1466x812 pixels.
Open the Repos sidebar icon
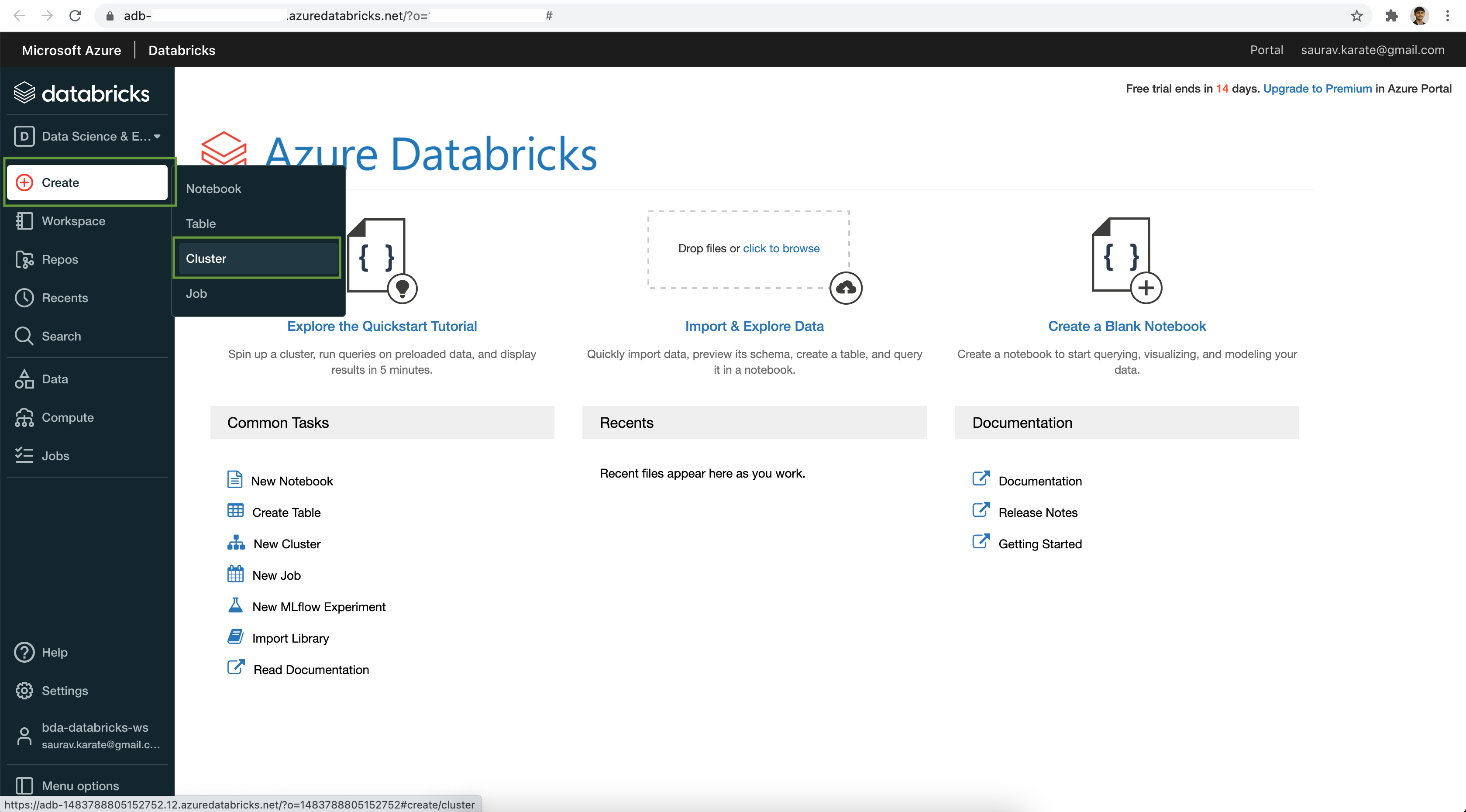point(24,259)
